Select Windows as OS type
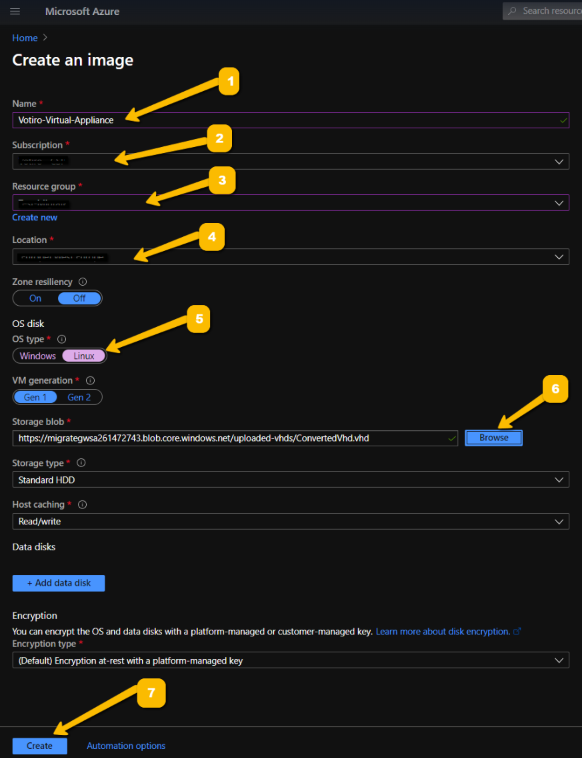This screenshot has width=582, height=758. pyautogui.click(x=38, y=356)
